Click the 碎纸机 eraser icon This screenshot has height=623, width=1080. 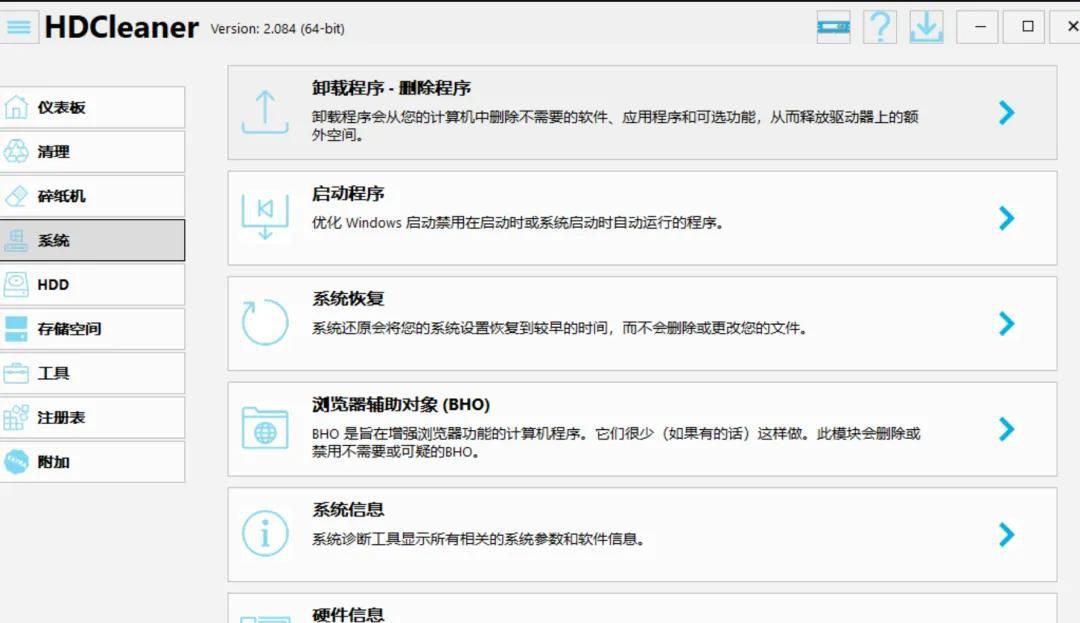[16, 196]
